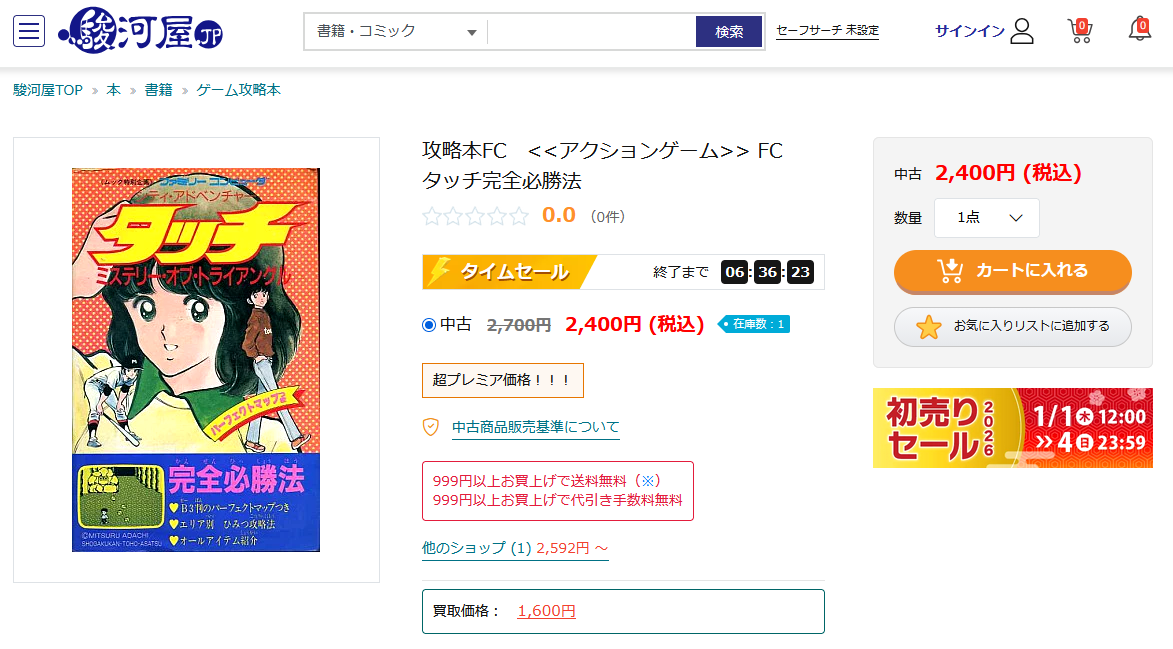Viewport: 1173px width, 649px height.
Task: Open the セーフサーチ 未設定 setting
Action: pyautogui.click(x=827, y=31)
